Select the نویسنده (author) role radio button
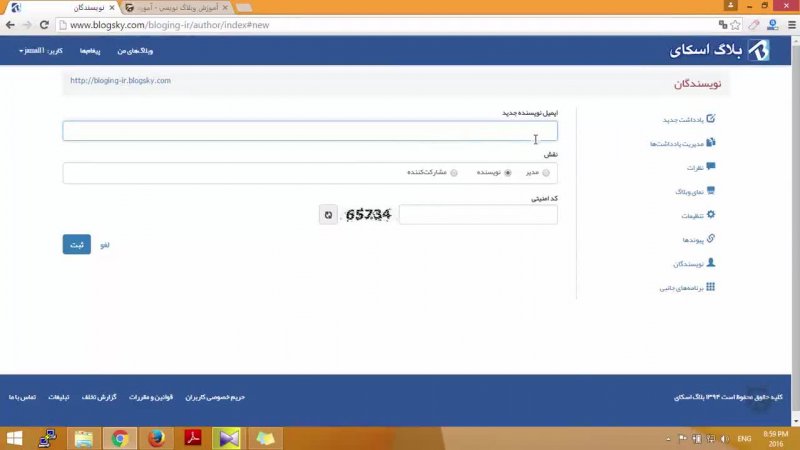This screenshot has height=450, width=800. pos(508,173)
